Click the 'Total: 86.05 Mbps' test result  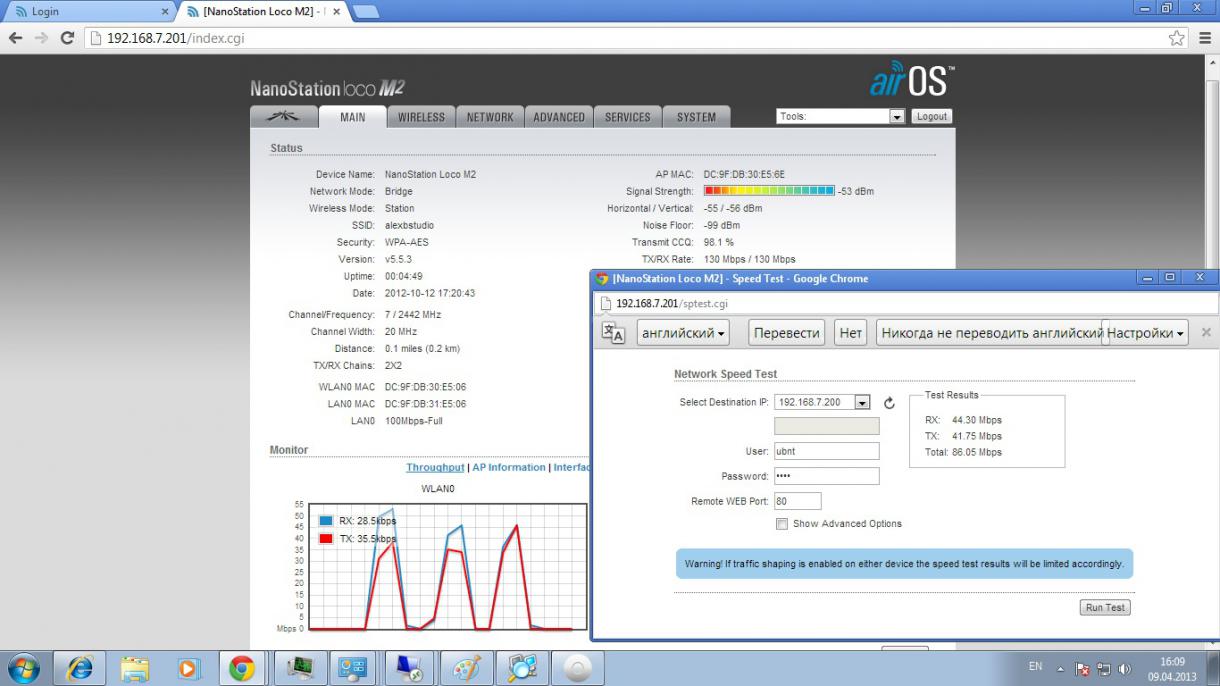coord(963,452)
